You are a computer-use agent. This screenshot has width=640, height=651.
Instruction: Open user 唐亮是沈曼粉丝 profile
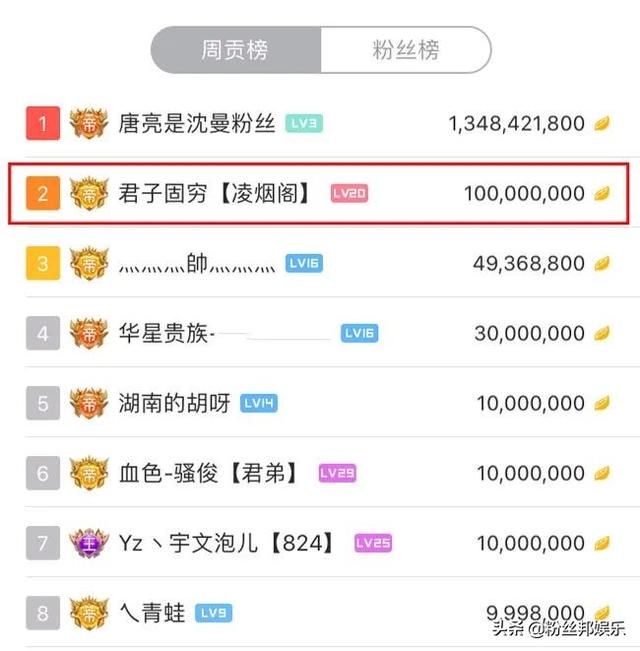197,123
